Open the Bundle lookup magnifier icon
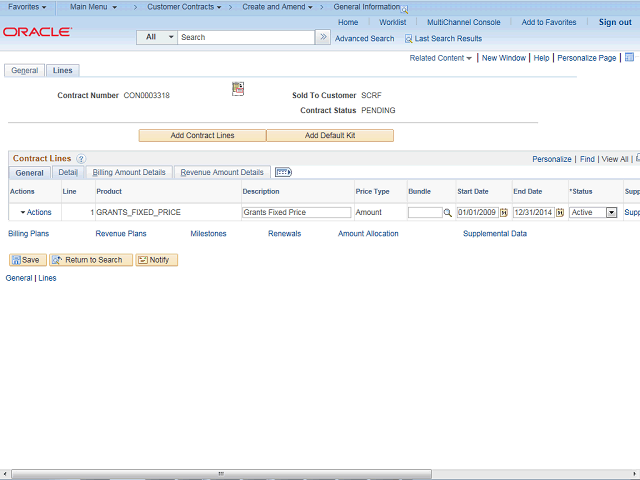640x480 pixels. coord(448,213)
